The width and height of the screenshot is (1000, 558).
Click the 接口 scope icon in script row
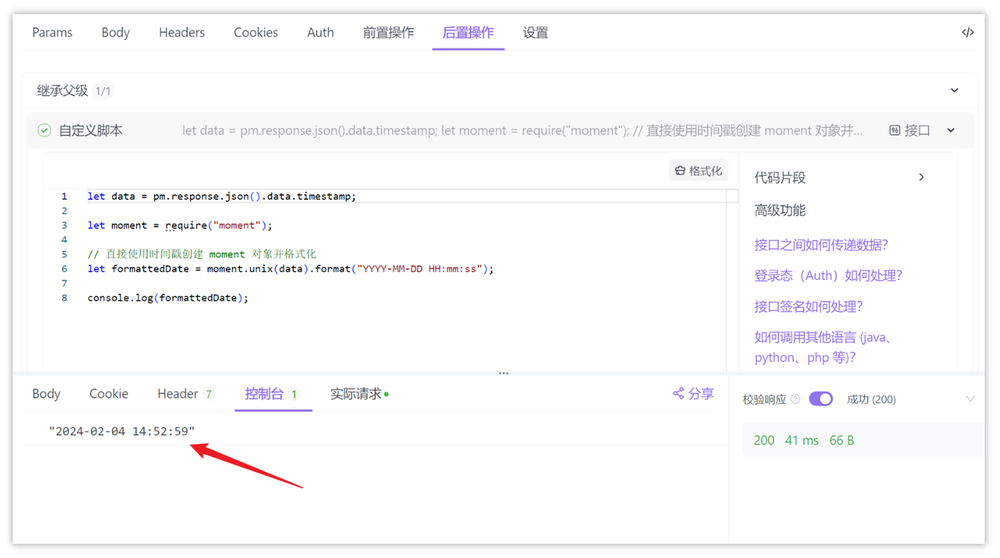[x=894, y=131]
